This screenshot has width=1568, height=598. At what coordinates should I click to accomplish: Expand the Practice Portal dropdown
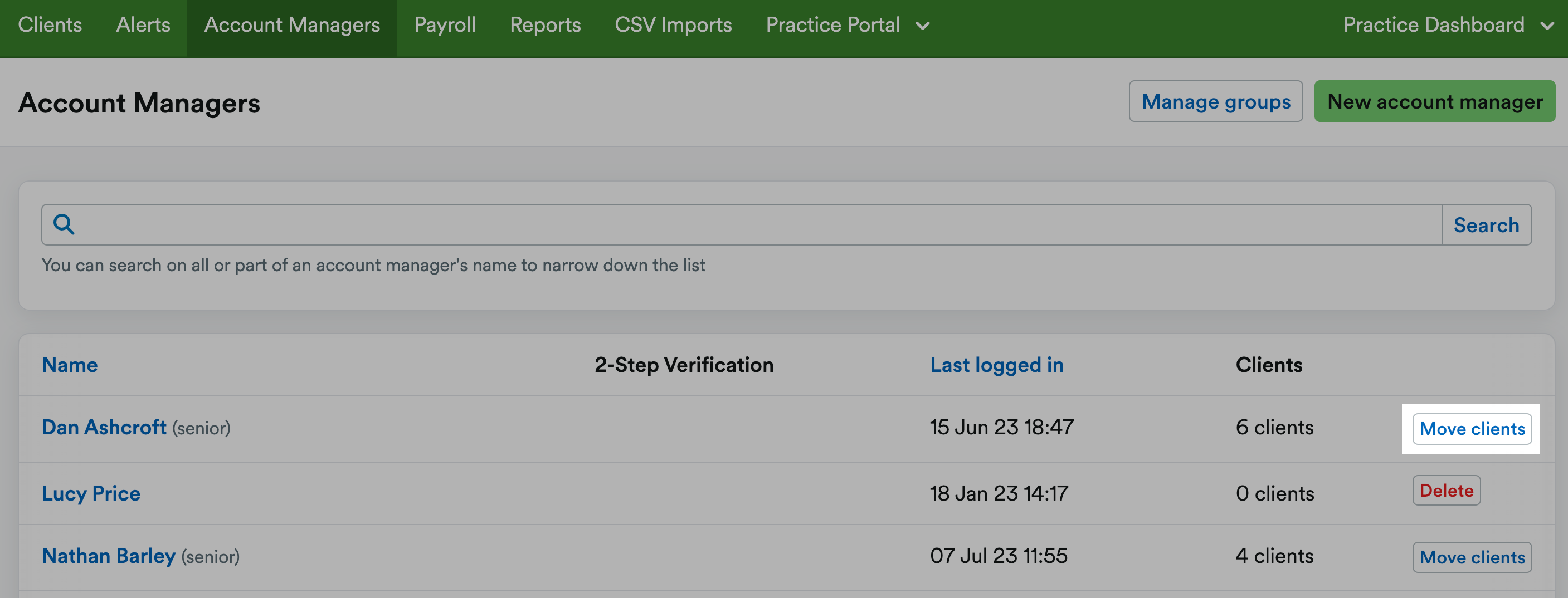point(848,25)
